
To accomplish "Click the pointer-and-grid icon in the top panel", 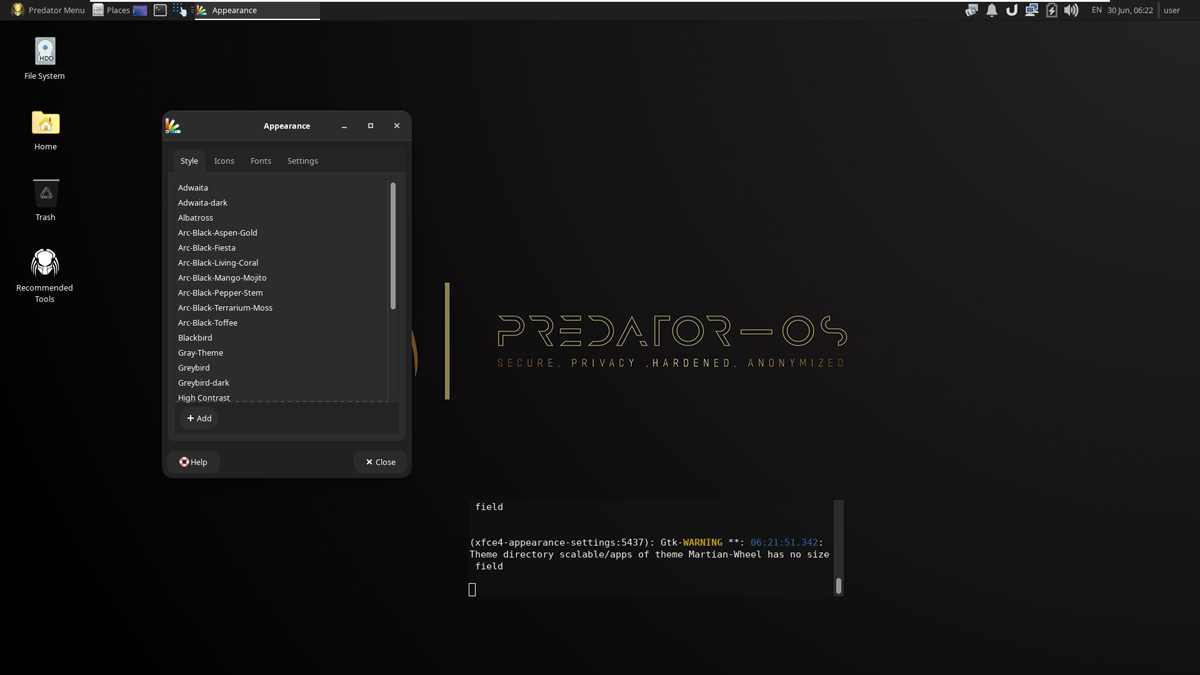I will [180, 10].
